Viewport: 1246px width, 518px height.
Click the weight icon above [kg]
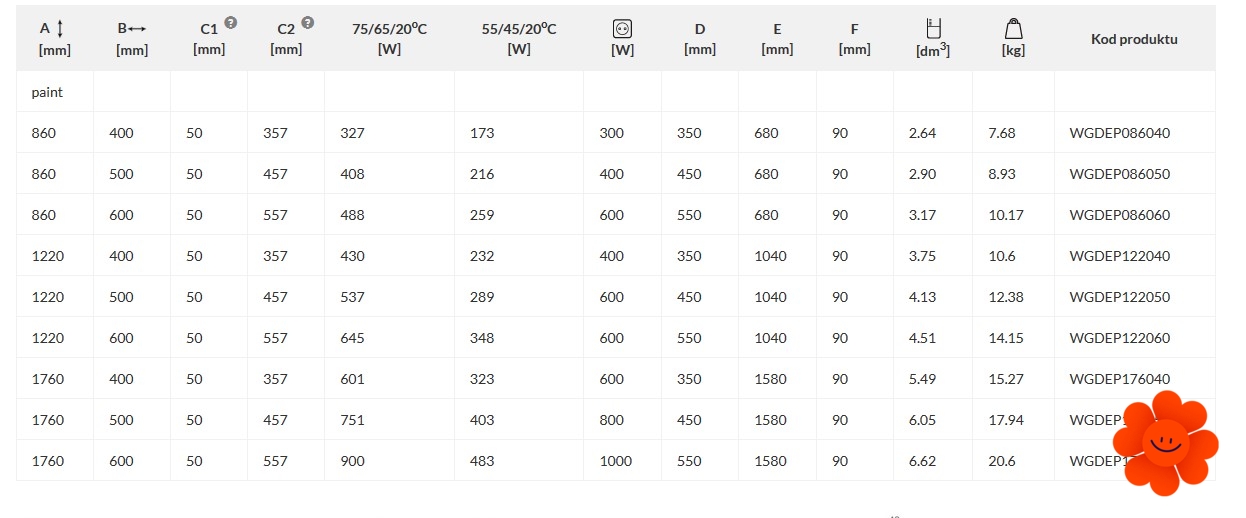pos(1012,29)
